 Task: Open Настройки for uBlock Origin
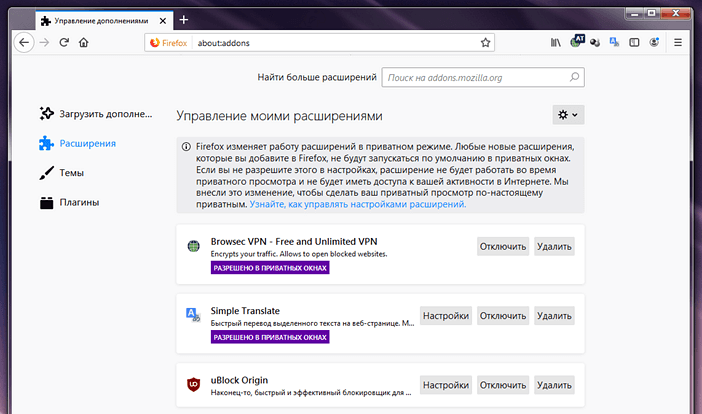click(x=446, y=385)
